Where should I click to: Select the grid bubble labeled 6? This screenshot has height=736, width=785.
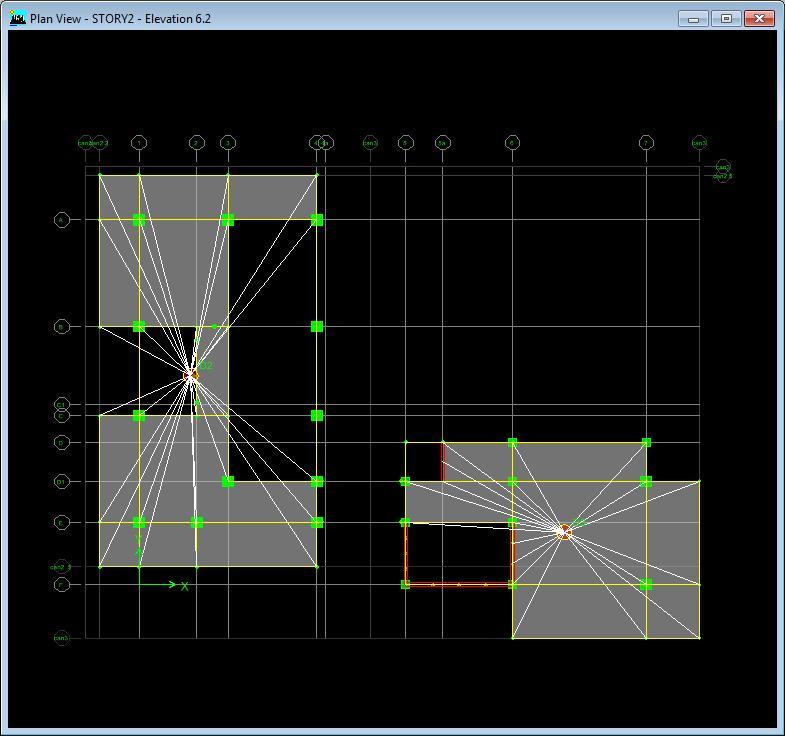pos(512,143)
